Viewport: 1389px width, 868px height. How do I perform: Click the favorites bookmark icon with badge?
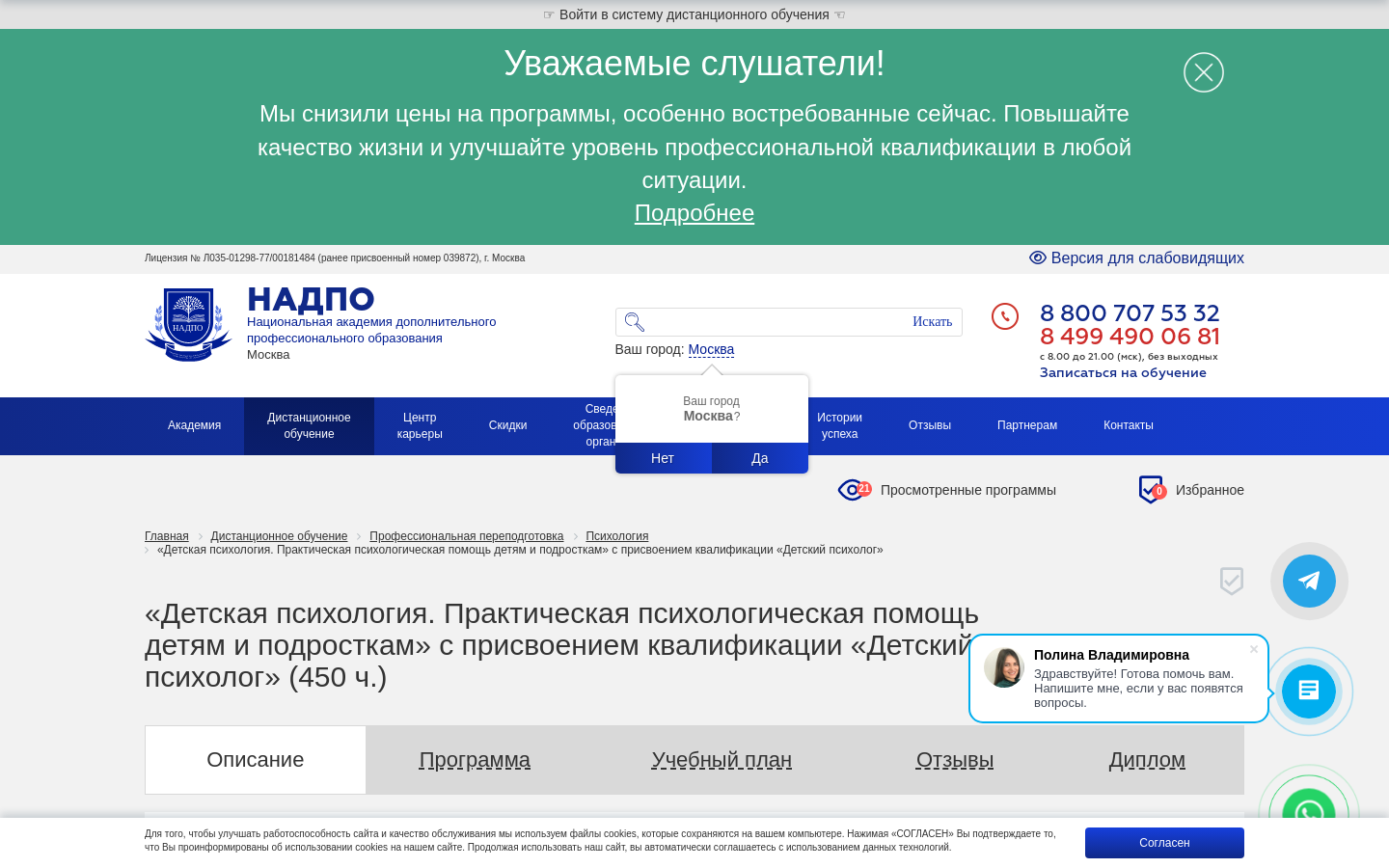tap(1151, 489)
